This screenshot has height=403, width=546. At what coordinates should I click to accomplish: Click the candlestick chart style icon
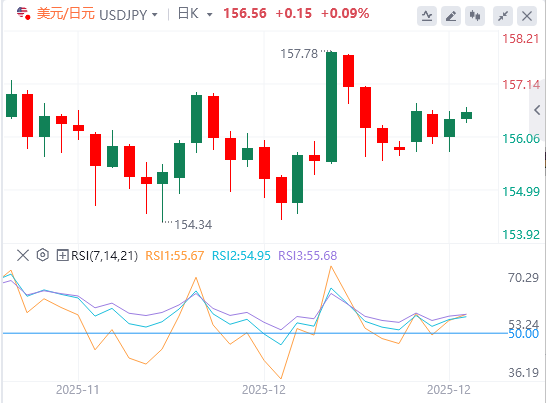tap(475, 16)
